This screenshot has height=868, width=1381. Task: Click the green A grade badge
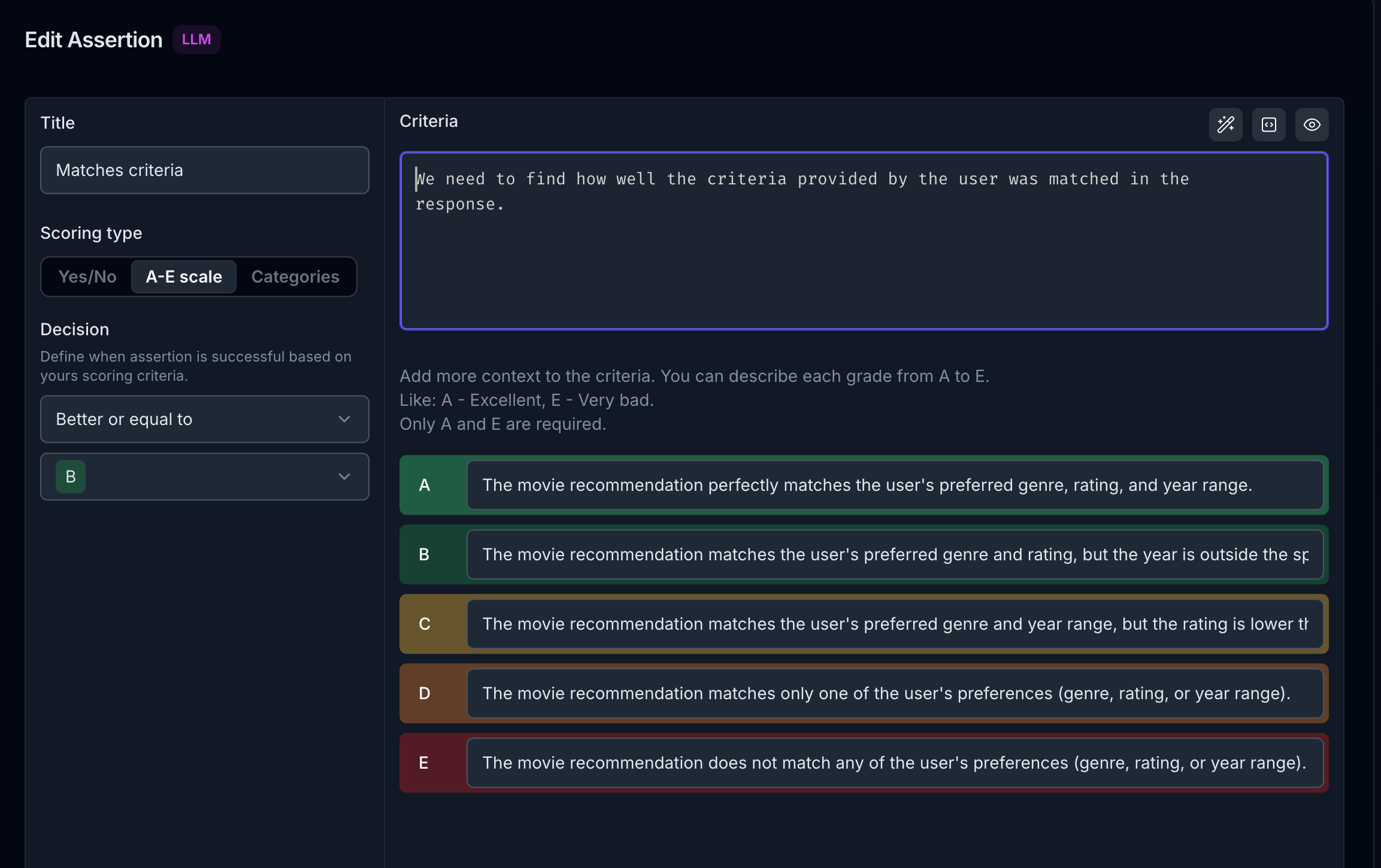click(x=425, y=485)
